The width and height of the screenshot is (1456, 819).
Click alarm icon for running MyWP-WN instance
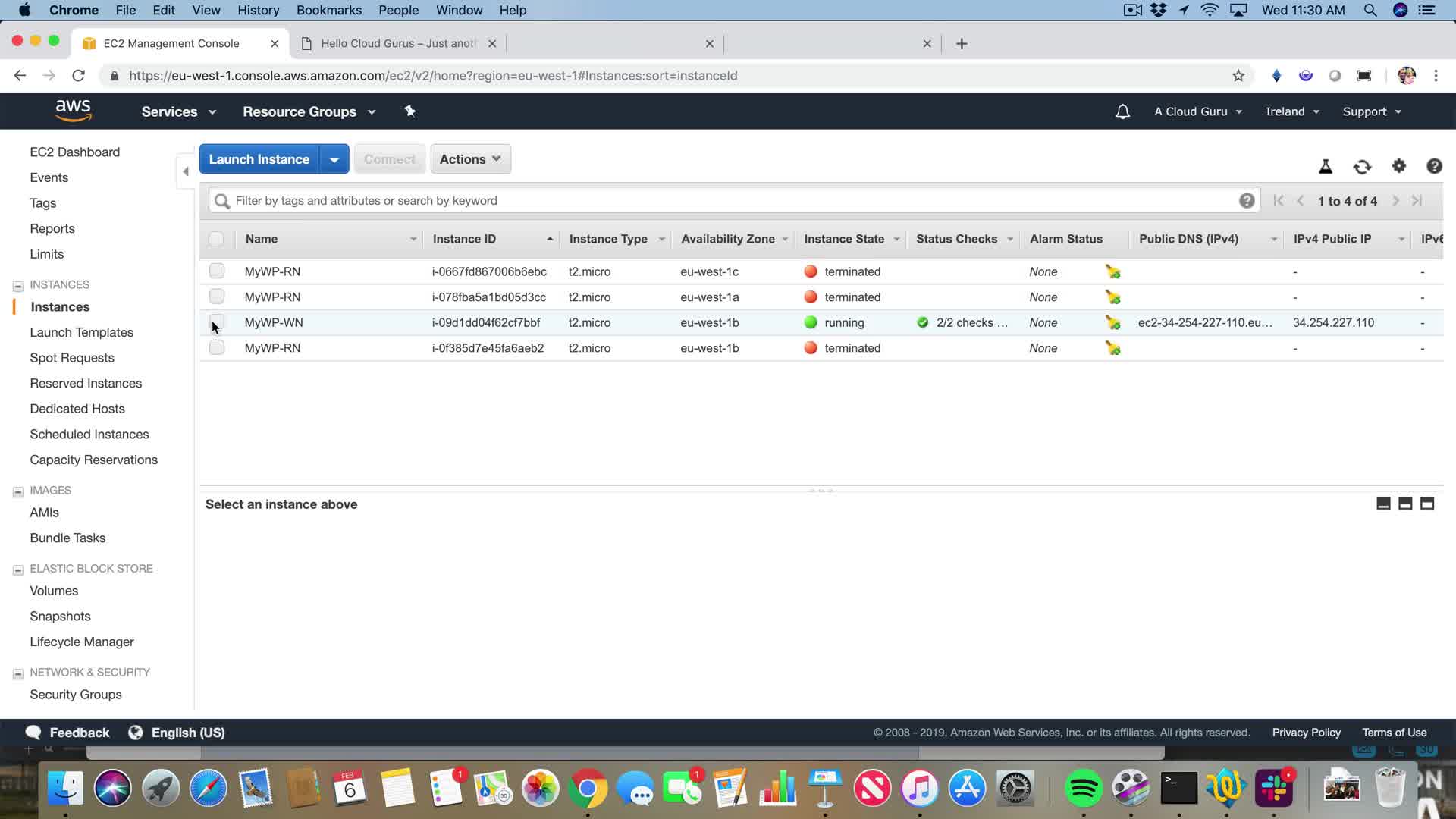pyautogui.click(x=1112, y=322)
